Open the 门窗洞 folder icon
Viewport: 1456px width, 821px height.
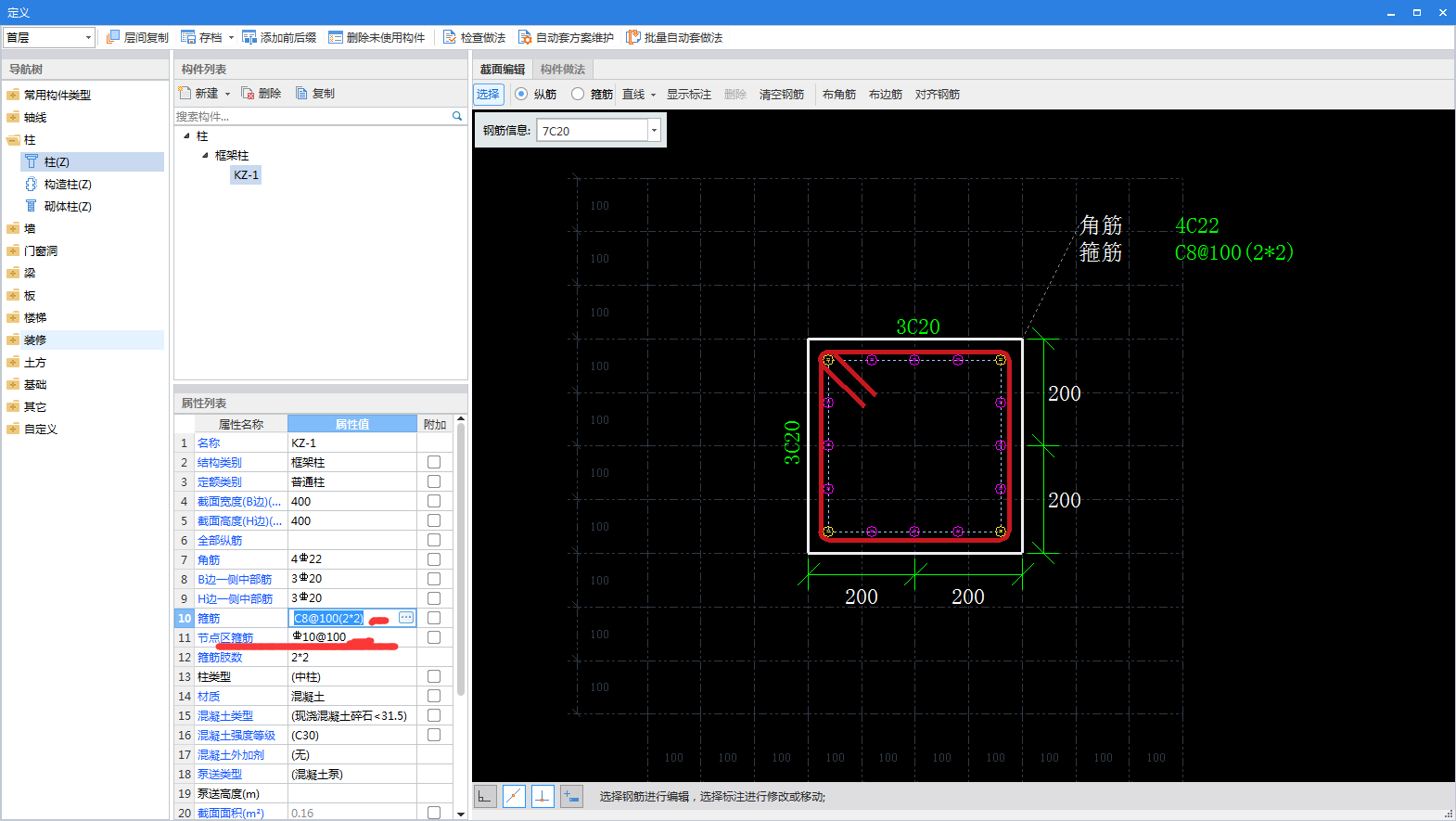(x=13, y=250)
